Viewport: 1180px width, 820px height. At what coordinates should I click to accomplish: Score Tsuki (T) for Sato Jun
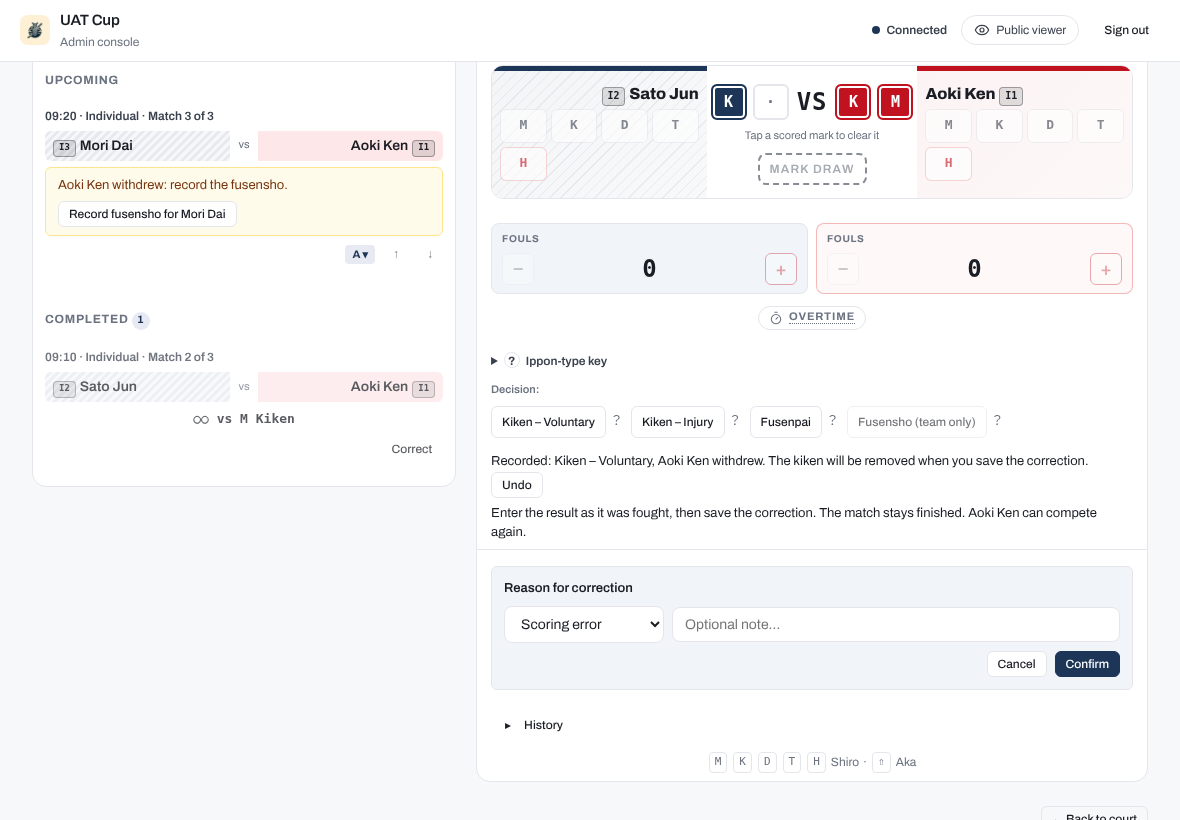click(x=675, y=125)
